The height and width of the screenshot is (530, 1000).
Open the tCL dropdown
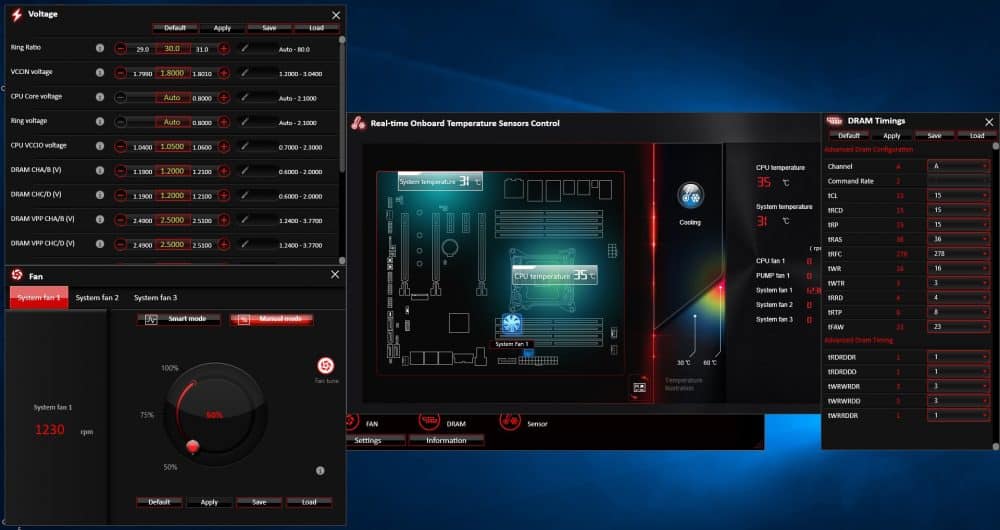959,196
